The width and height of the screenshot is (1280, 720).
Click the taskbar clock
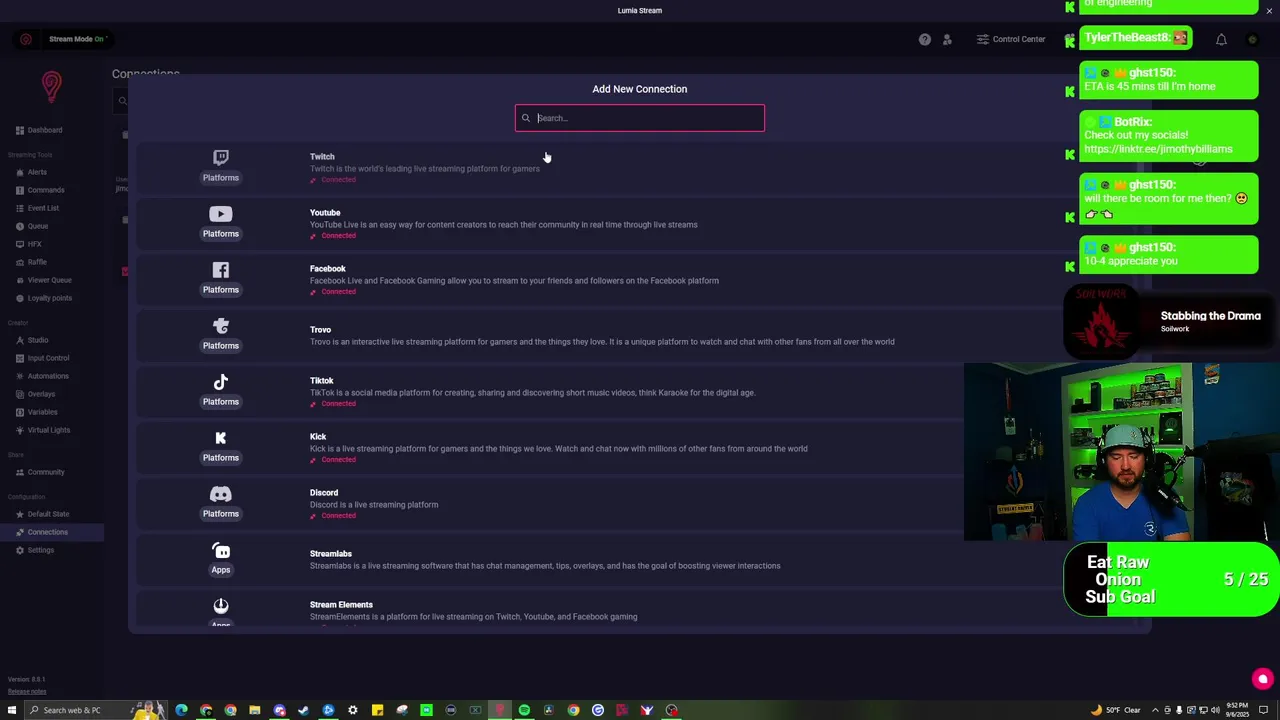tap(1240, 711)
